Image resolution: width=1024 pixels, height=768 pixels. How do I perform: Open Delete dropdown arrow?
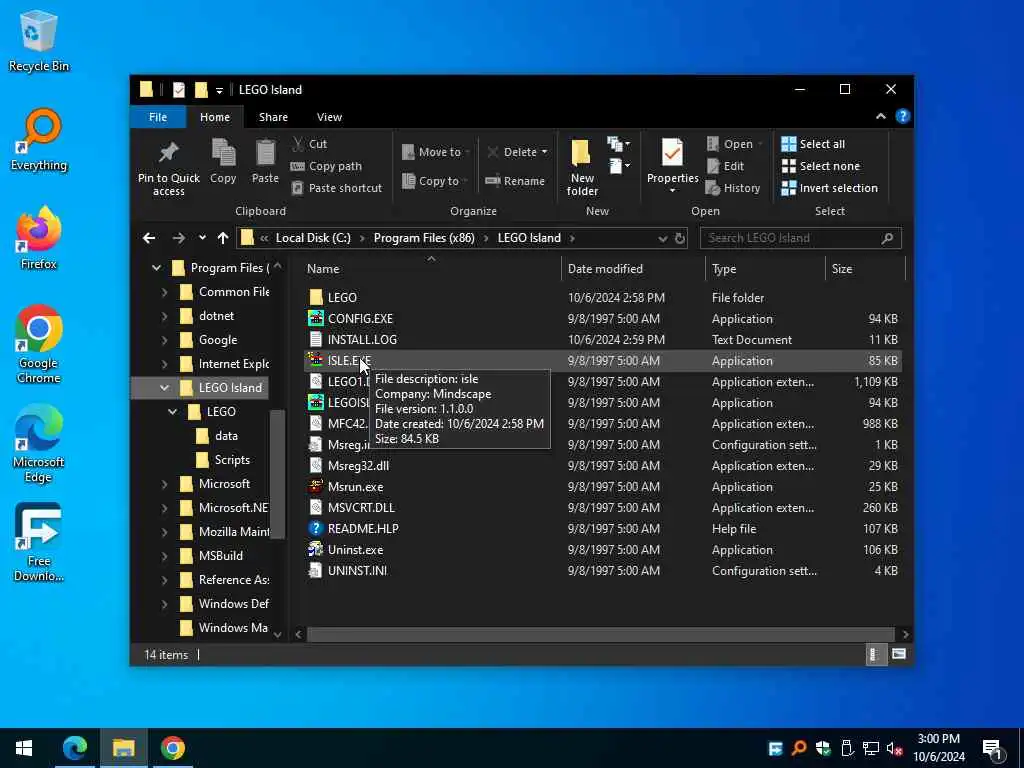544,152
